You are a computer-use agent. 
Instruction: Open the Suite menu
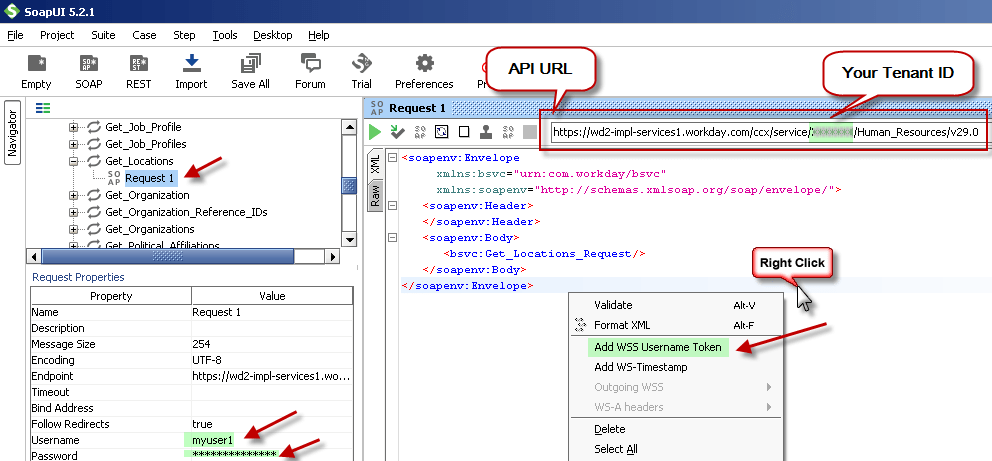[x=103, y=35]
